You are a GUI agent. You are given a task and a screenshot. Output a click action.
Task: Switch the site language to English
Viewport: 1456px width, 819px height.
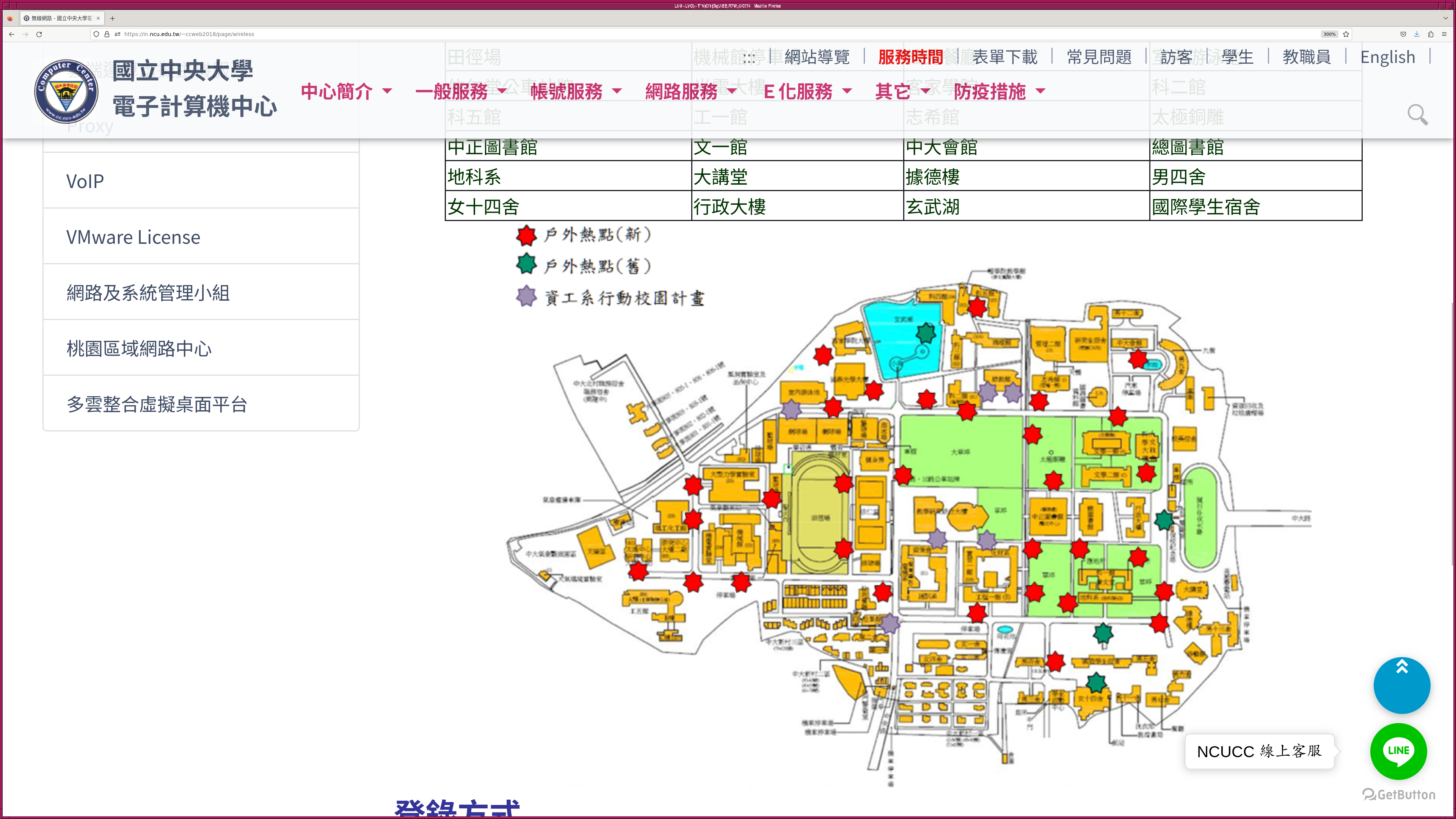tap(1387, 56)
